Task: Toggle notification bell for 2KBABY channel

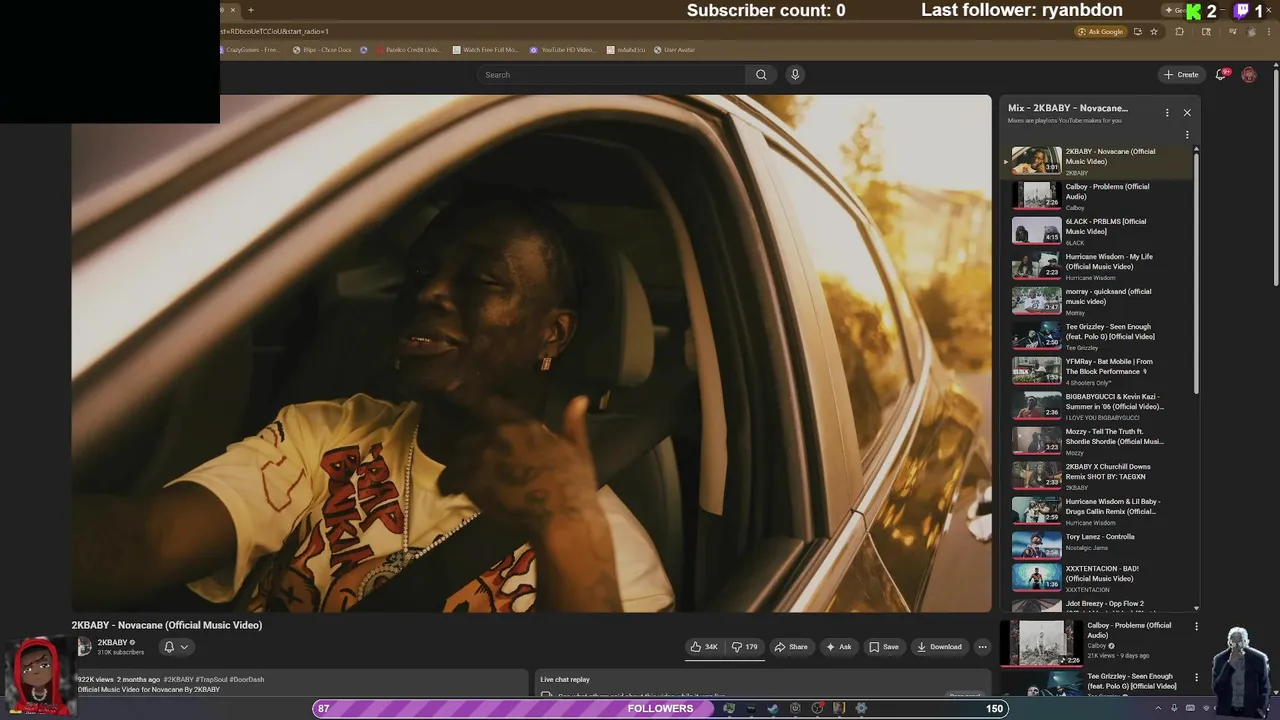Action: click(x=175, y=647)
